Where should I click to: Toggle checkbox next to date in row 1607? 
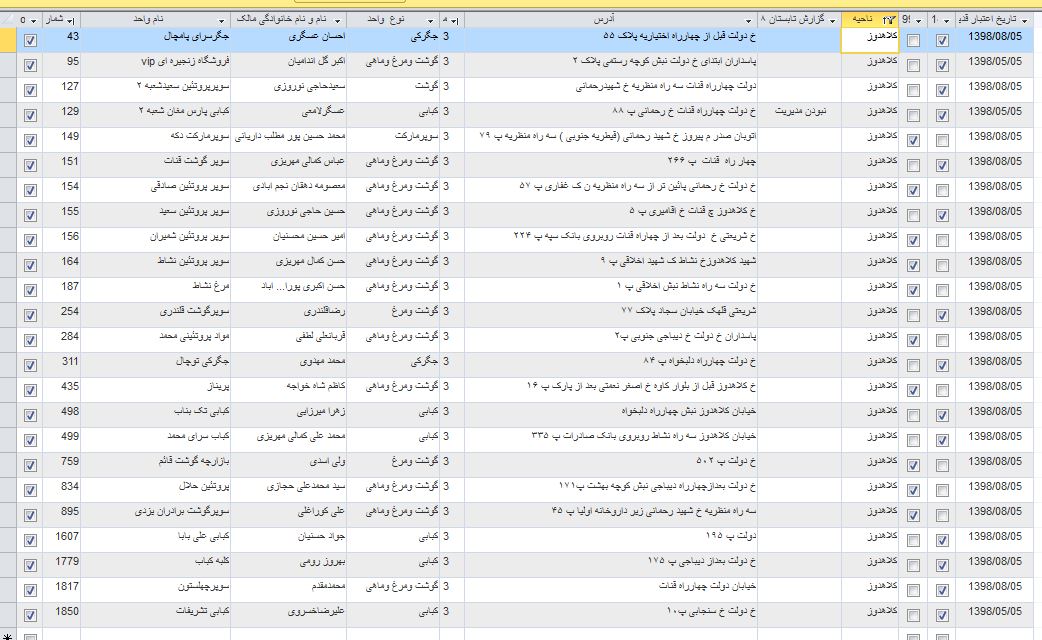coord(942,541)
